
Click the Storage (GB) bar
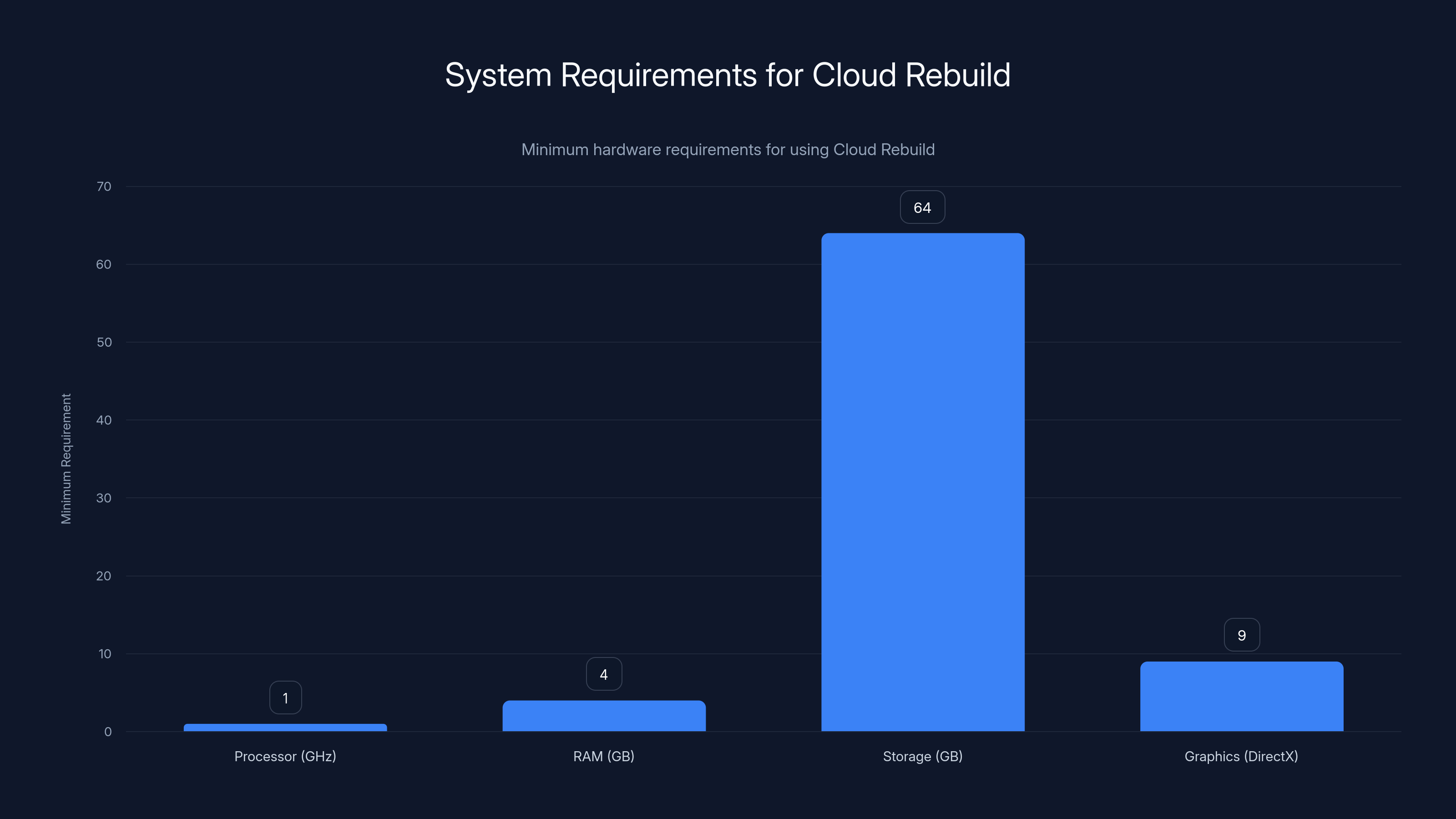click(x=922, y=482)
